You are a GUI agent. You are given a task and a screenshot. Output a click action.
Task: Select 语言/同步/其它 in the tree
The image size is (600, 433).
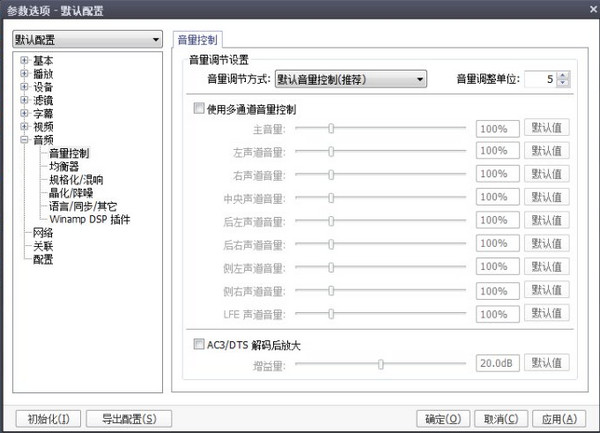pyautogui.click(x=83, y=206)
